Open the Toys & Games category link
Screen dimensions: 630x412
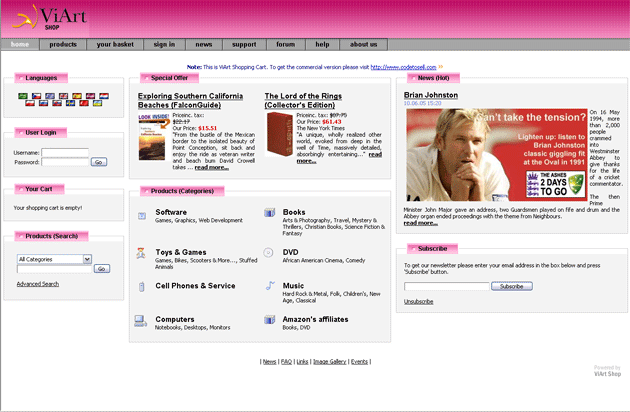(x=181, y=252)
